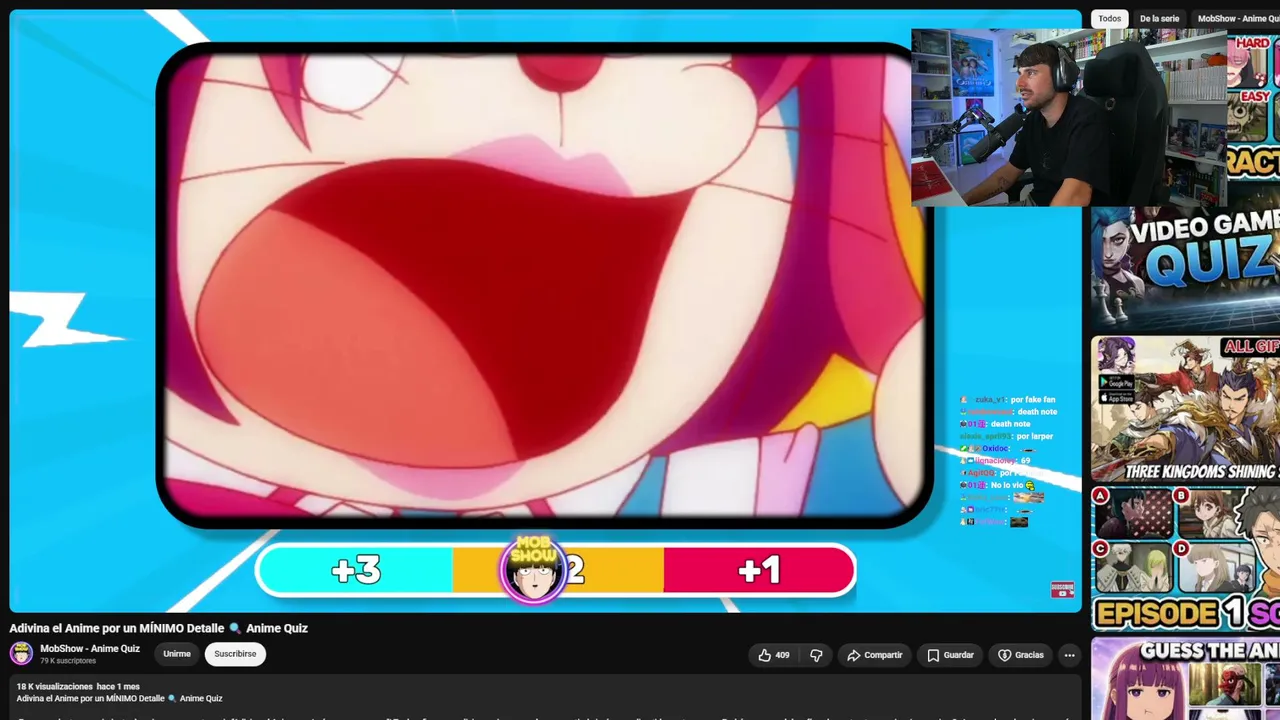Image resolution: width=1280 pixels, height=720 pixels.
Task: Open the MobShow channel avatar
Action: [21, 653]
